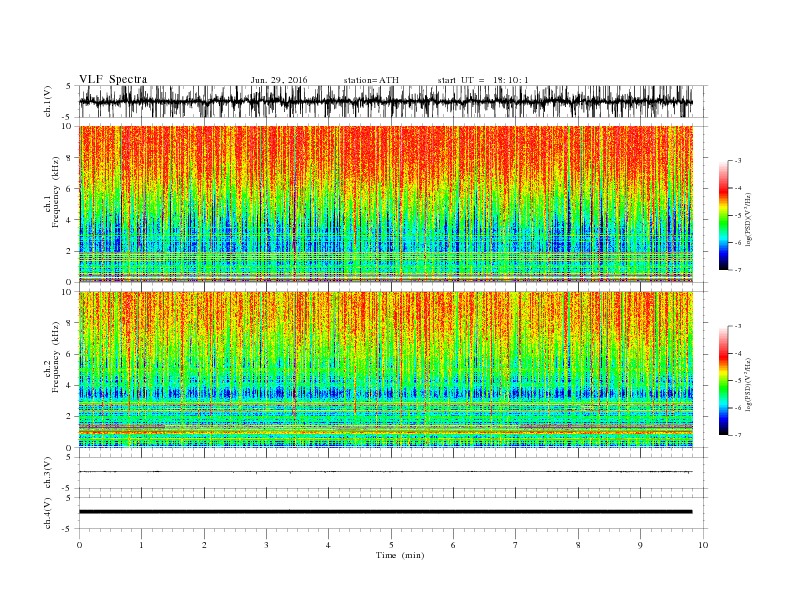Viewport: 792px width, 612px height.
Task: Click the "9" tick label on time axis
Action: click(x=640, y=545)
